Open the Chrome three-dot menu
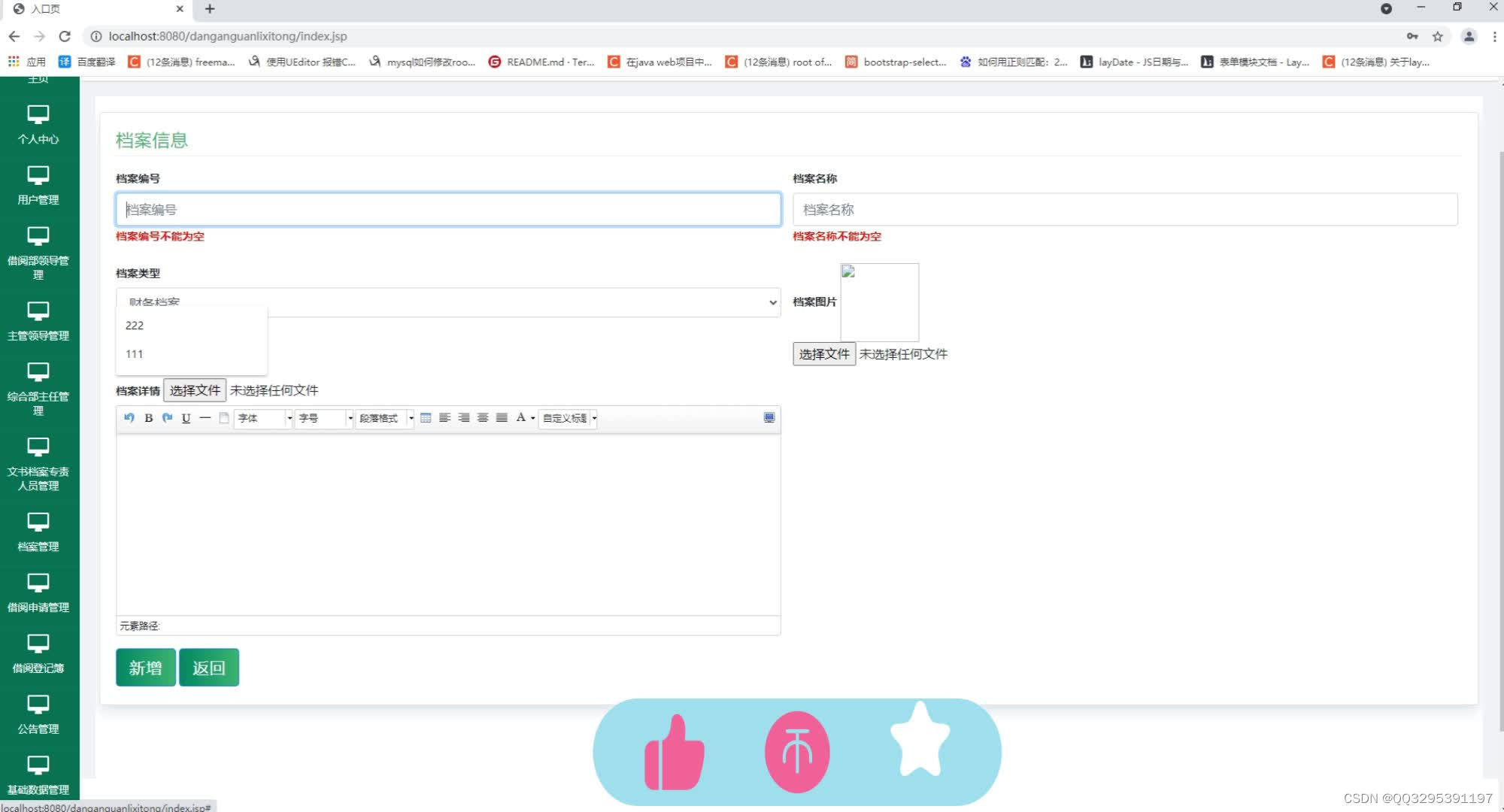 (1495, 36)
